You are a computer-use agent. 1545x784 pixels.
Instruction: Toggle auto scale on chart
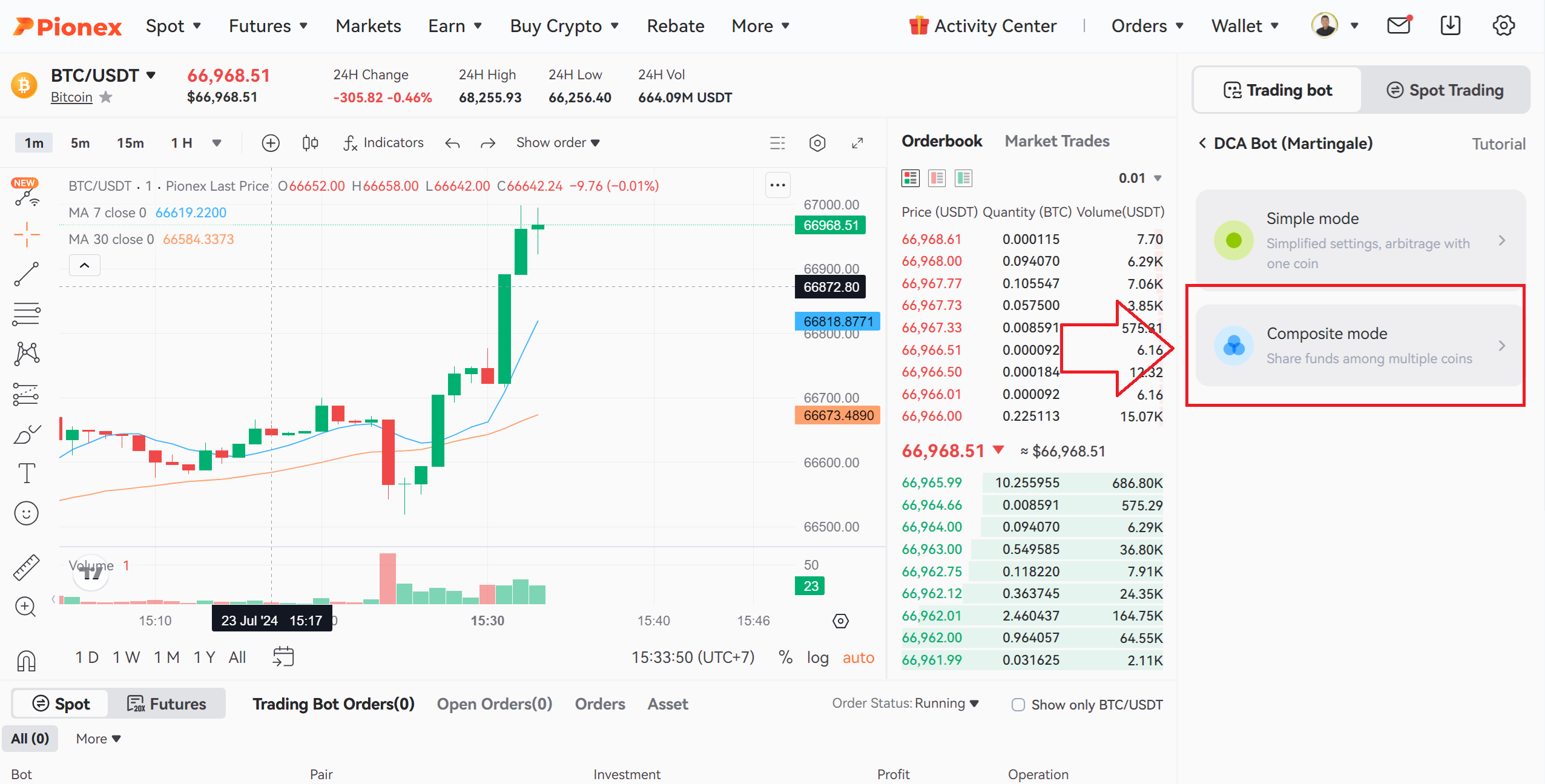point(858,657)
